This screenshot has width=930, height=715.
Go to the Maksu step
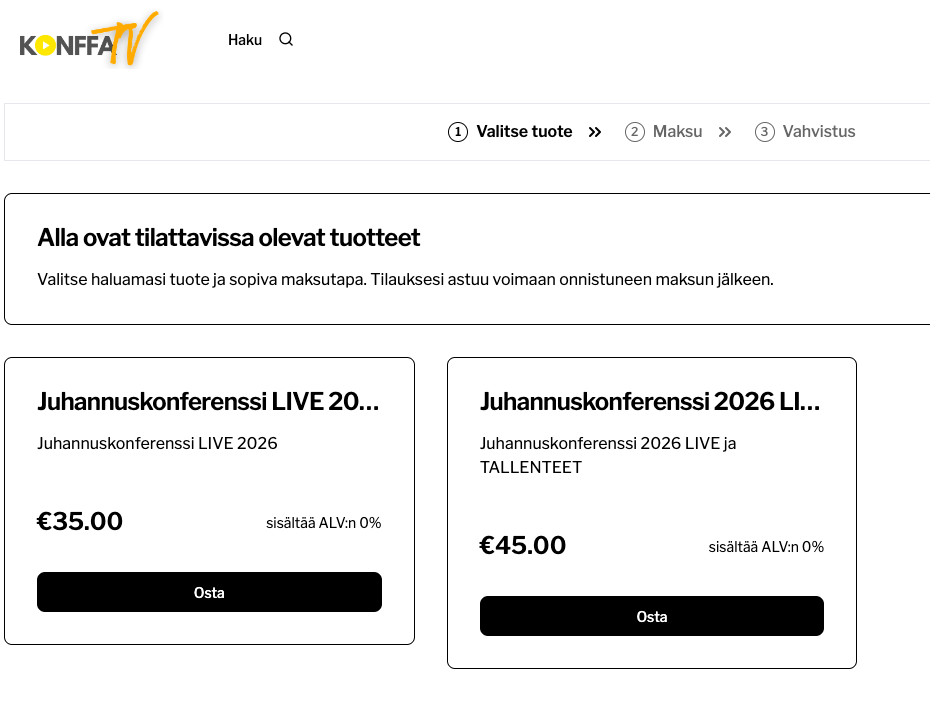677,132
